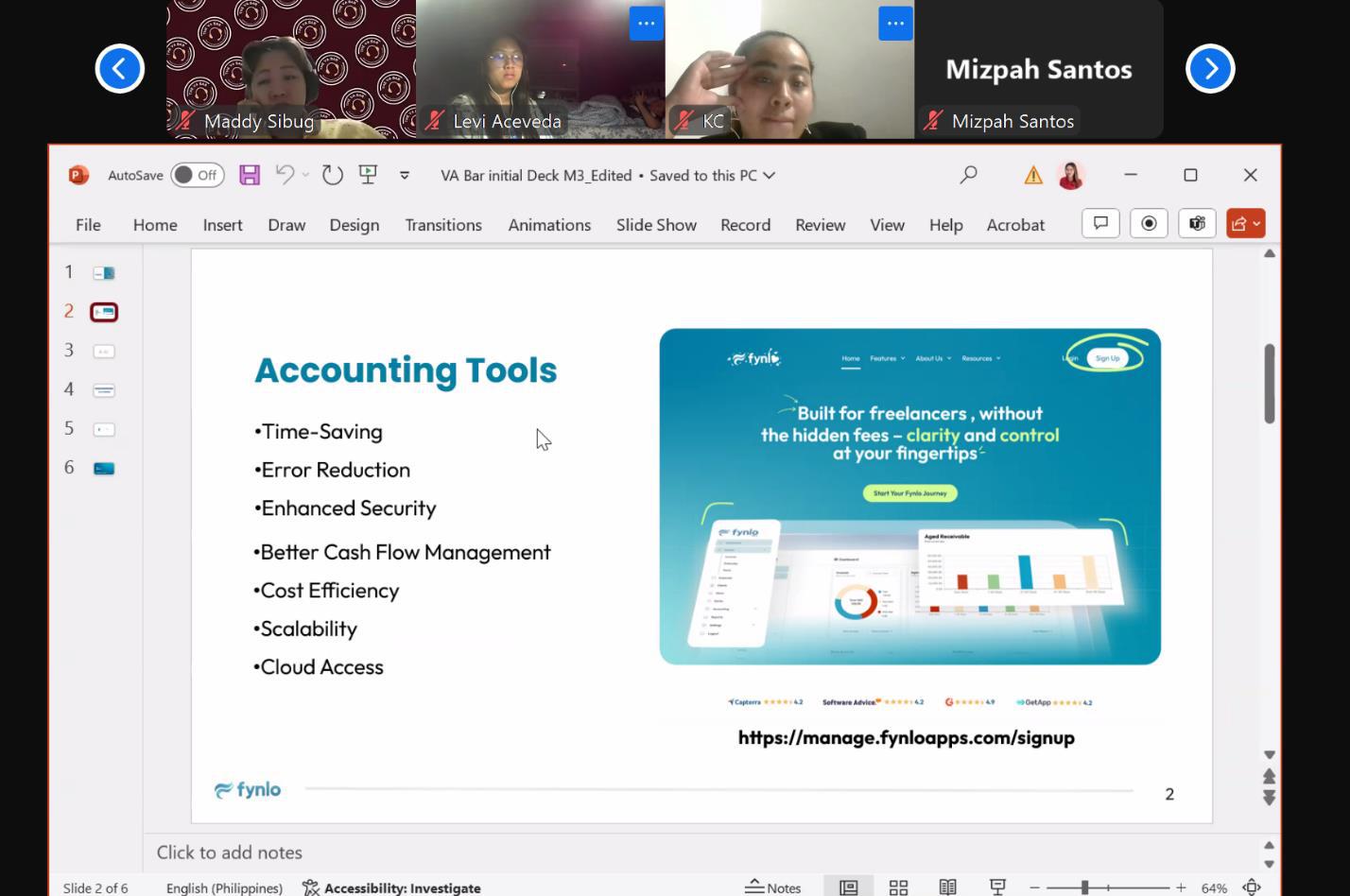
Task: Select slide 5 thumbnail
Action: click(104, 429)
